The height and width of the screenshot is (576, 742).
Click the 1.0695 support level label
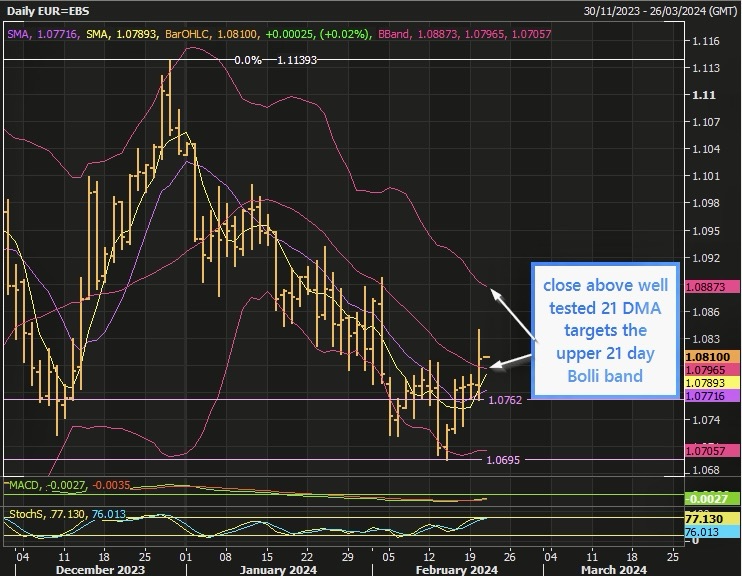click(x=504, y=460)
